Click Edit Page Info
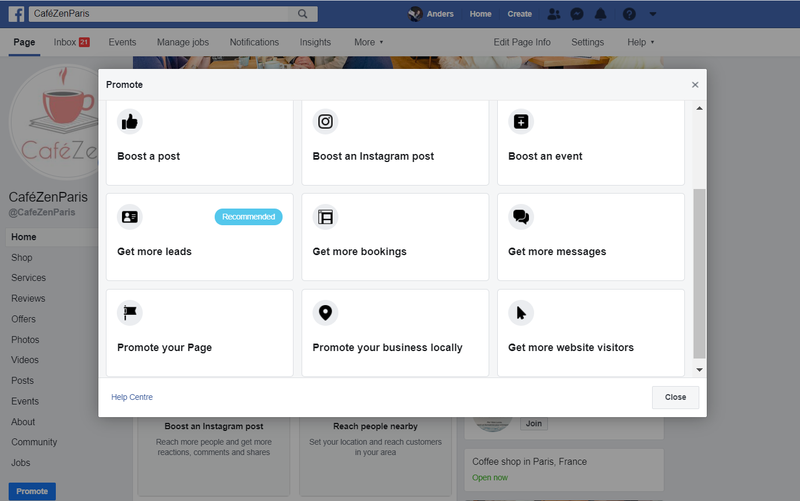Image resolution: width=800 pixels, height=501 pixels. click(521, 42)
